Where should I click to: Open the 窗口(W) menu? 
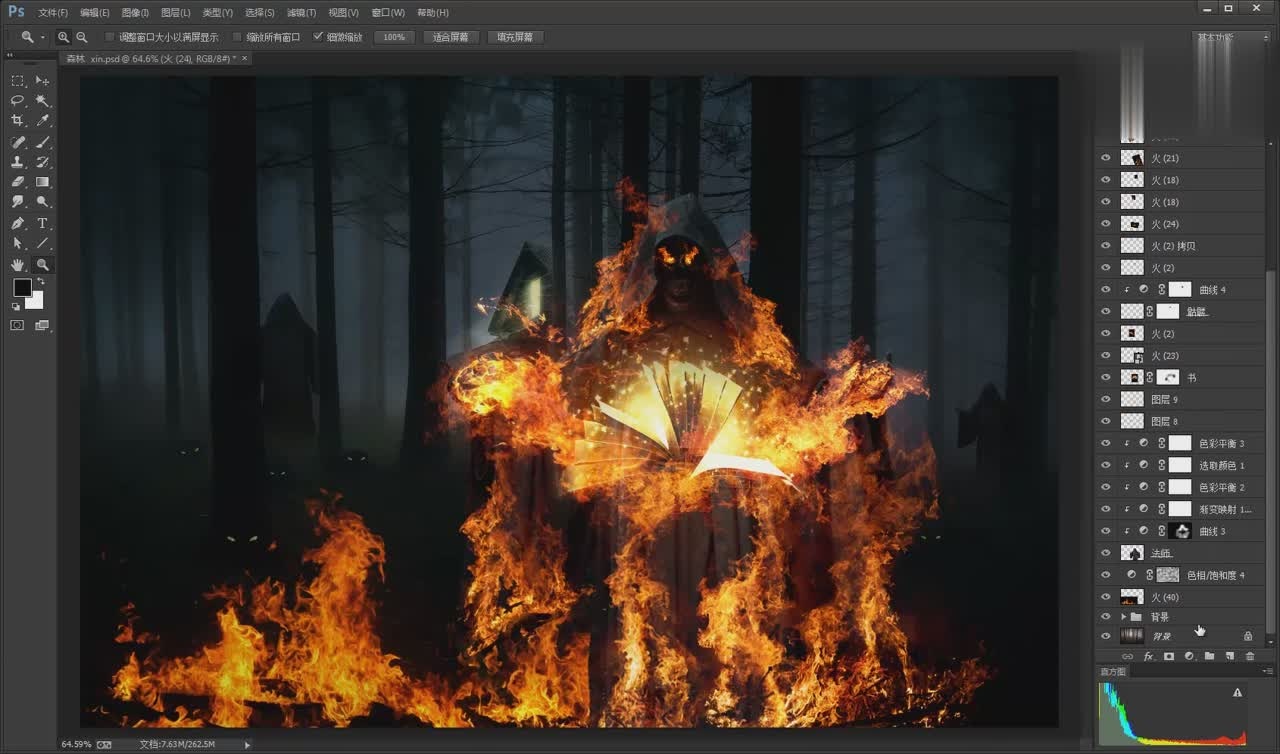(x=388, y=13)
